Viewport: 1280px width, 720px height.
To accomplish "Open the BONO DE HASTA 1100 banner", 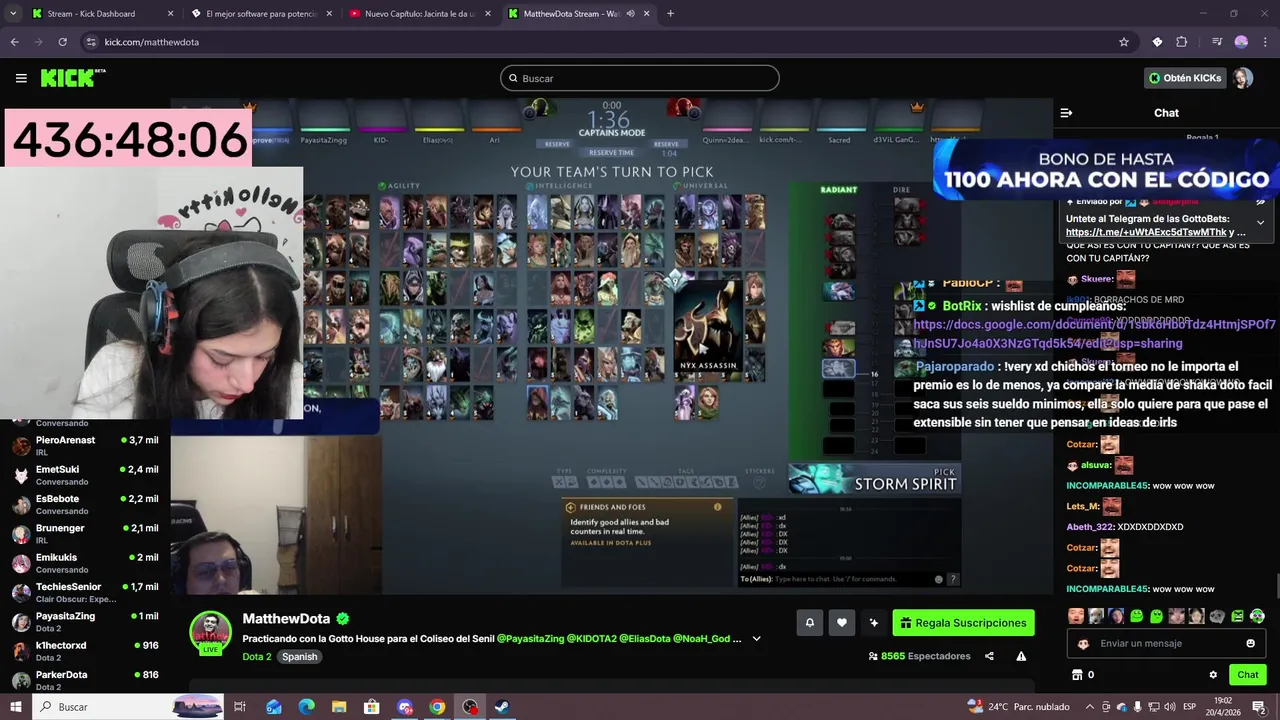I will (x=1106, y=168).
